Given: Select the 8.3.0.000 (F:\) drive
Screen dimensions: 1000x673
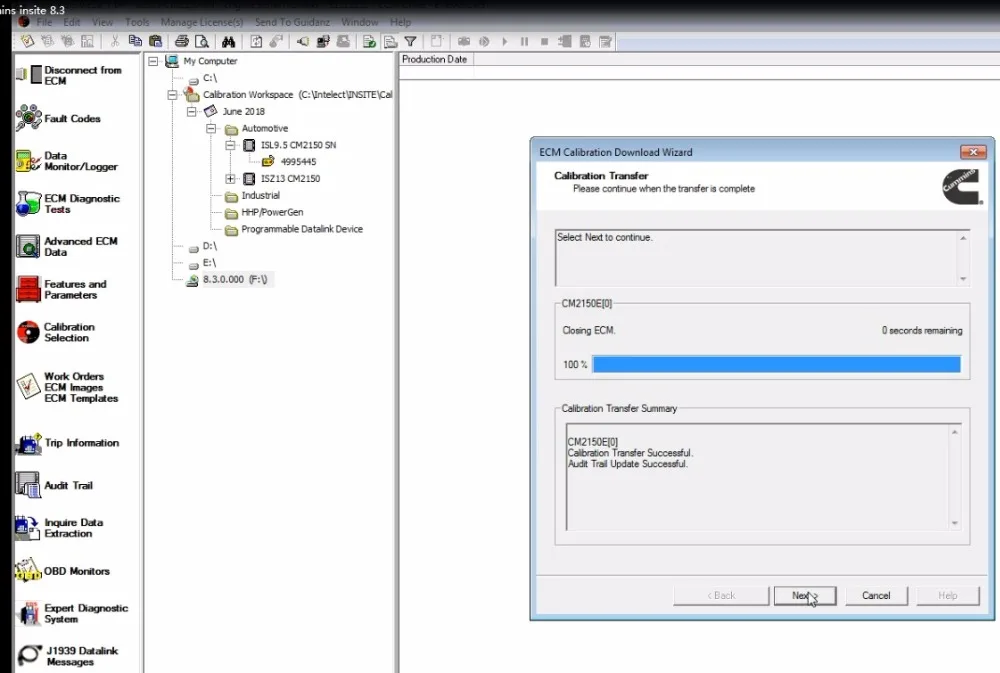Looking at the screenshot, I should (235, 279).
